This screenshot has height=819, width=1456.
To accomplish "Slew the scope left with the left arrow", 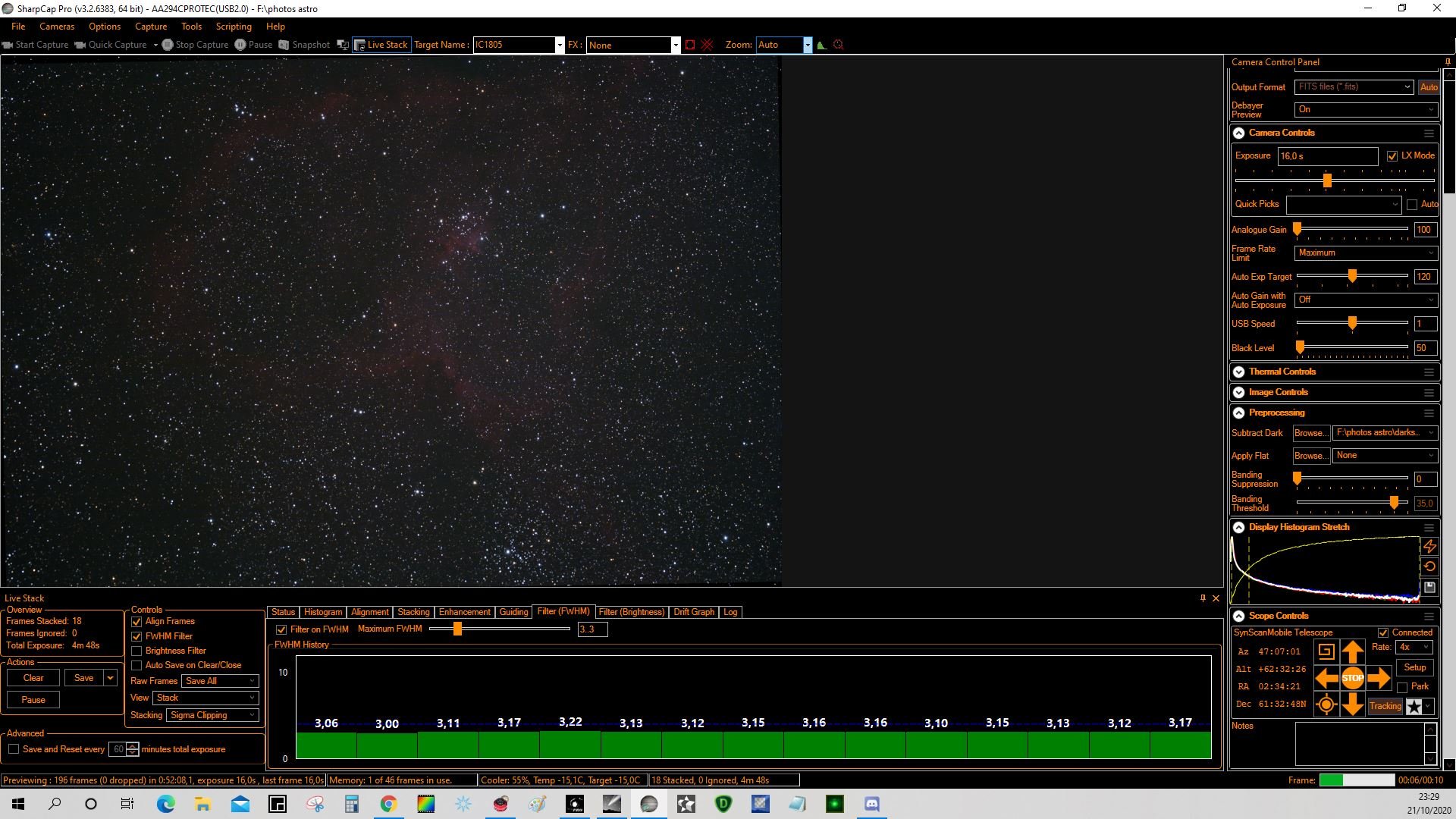I will (x=1326, y=678).
